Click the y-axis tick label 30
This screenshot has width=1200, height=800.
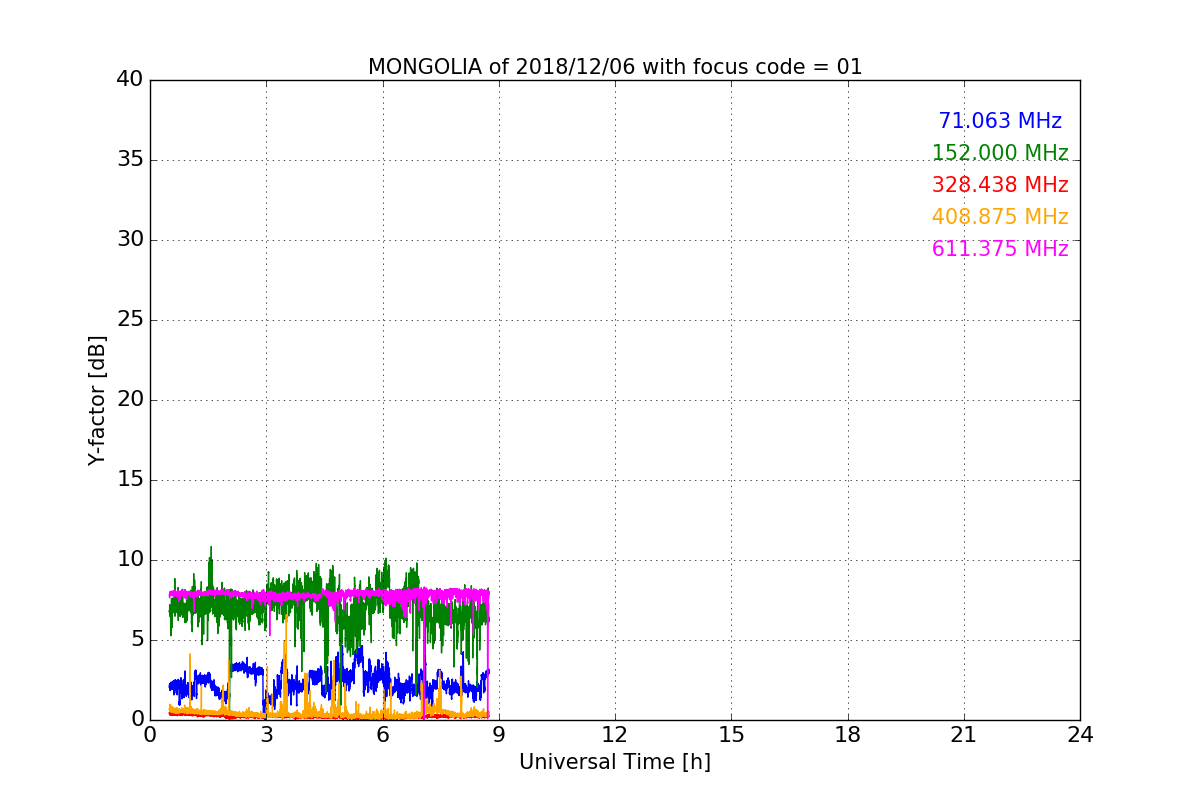pyautogui.click(x=130, y=240)
